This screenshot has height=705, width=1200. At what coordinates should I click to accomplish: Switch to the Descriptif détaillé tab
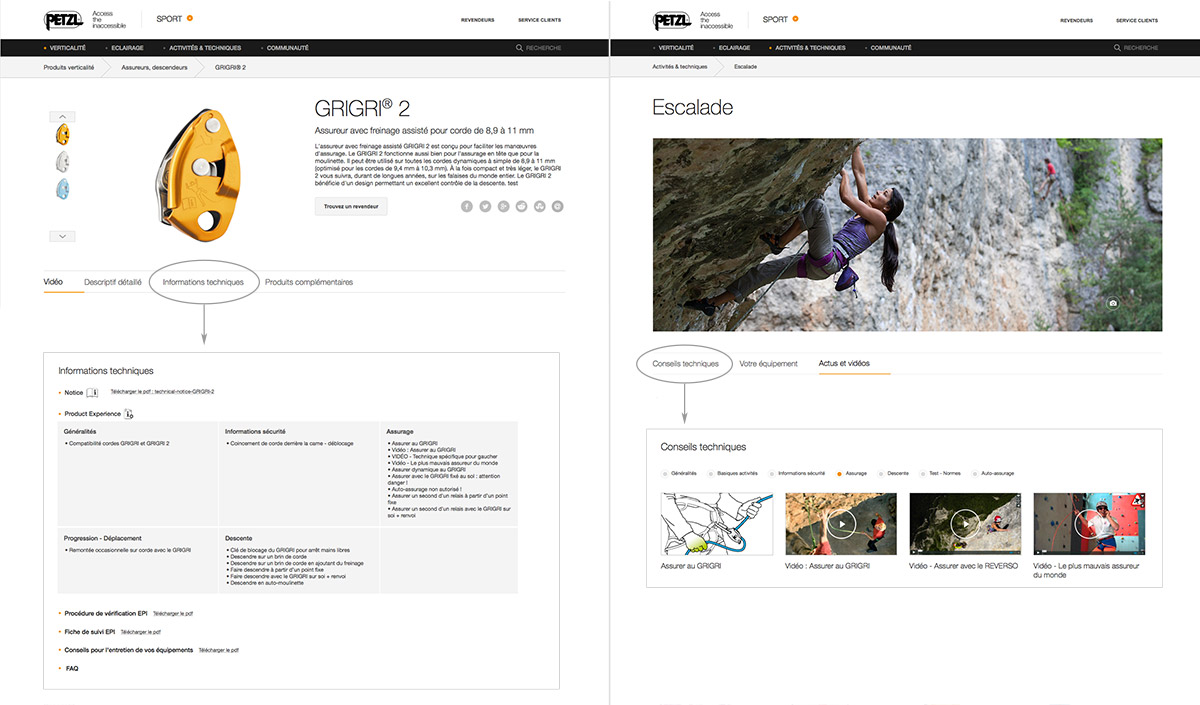(113, 282)
